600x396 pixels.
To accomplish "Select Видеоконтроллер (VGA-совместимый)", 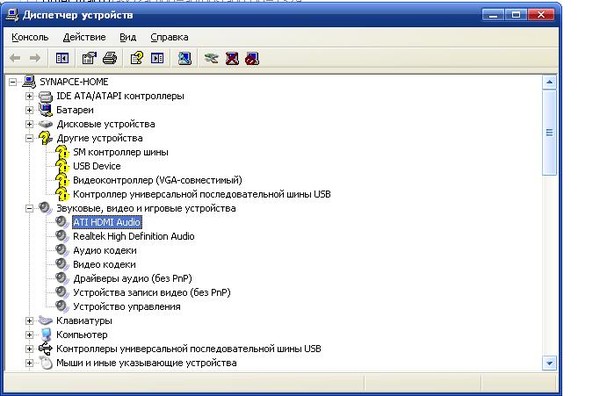I will tap(158, 180).
